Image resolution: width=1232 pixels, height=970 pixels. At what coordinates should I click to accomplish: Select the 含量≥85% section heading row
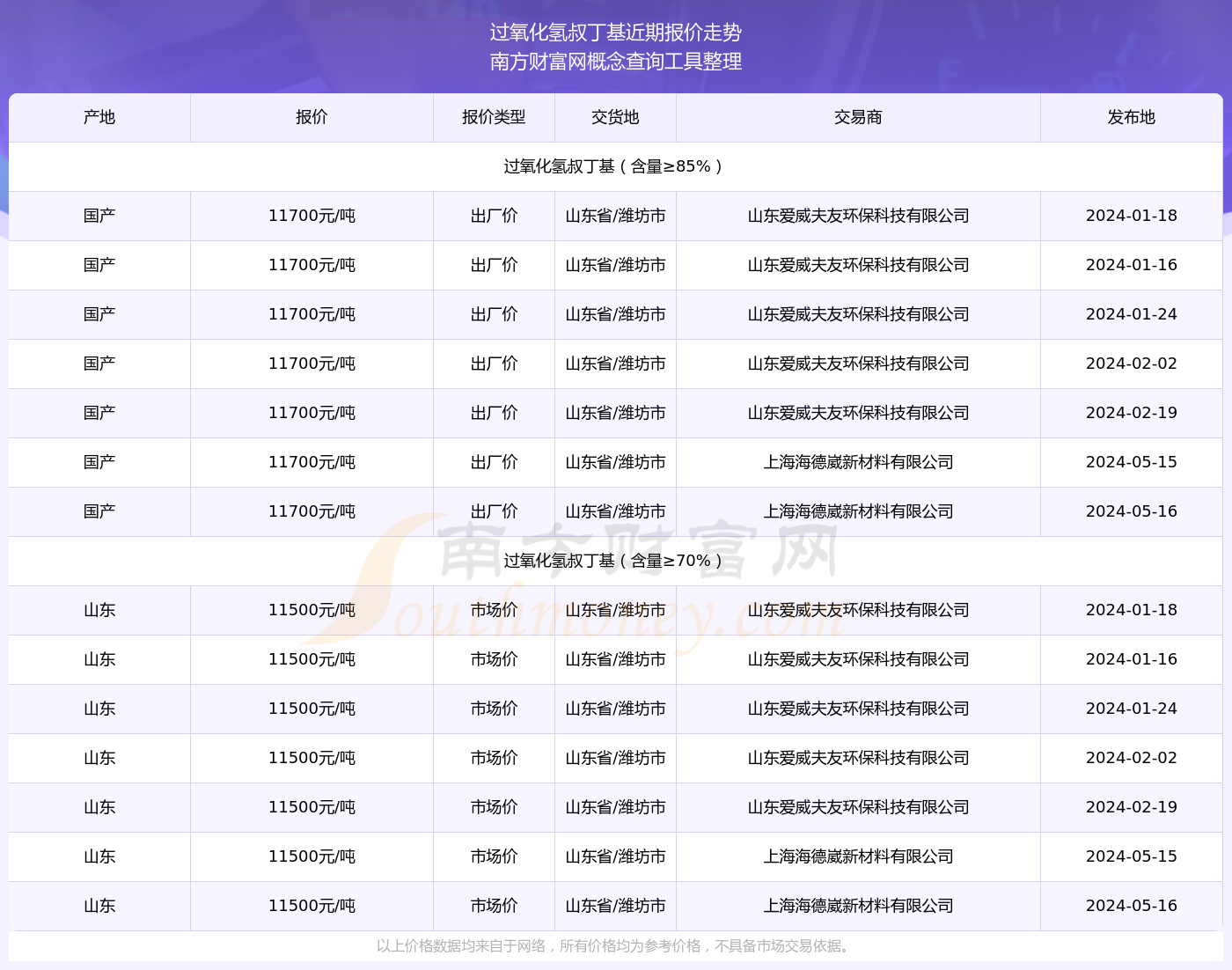tap(615, 166)
